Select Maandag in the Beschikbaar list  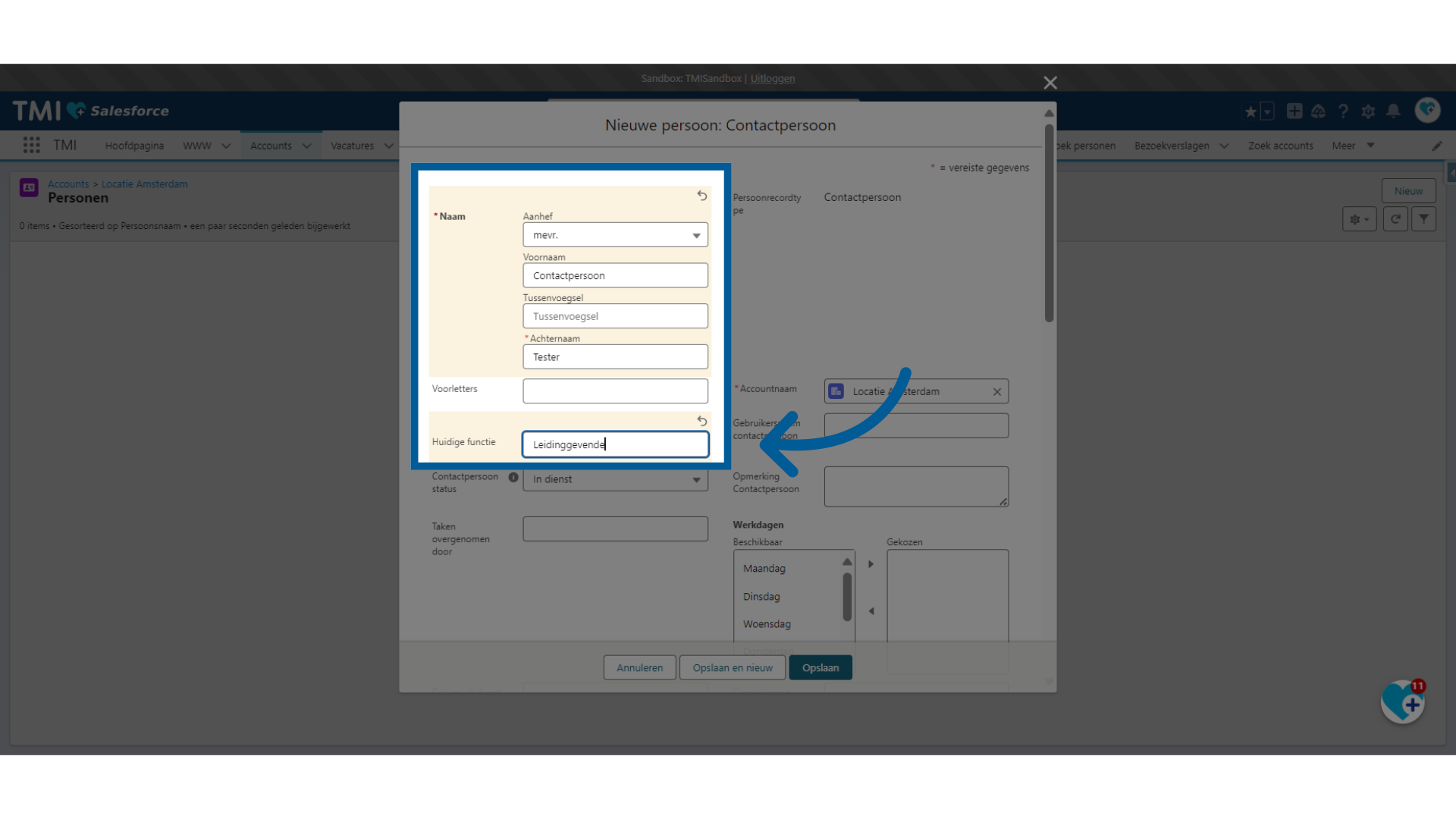pos(764,569)
